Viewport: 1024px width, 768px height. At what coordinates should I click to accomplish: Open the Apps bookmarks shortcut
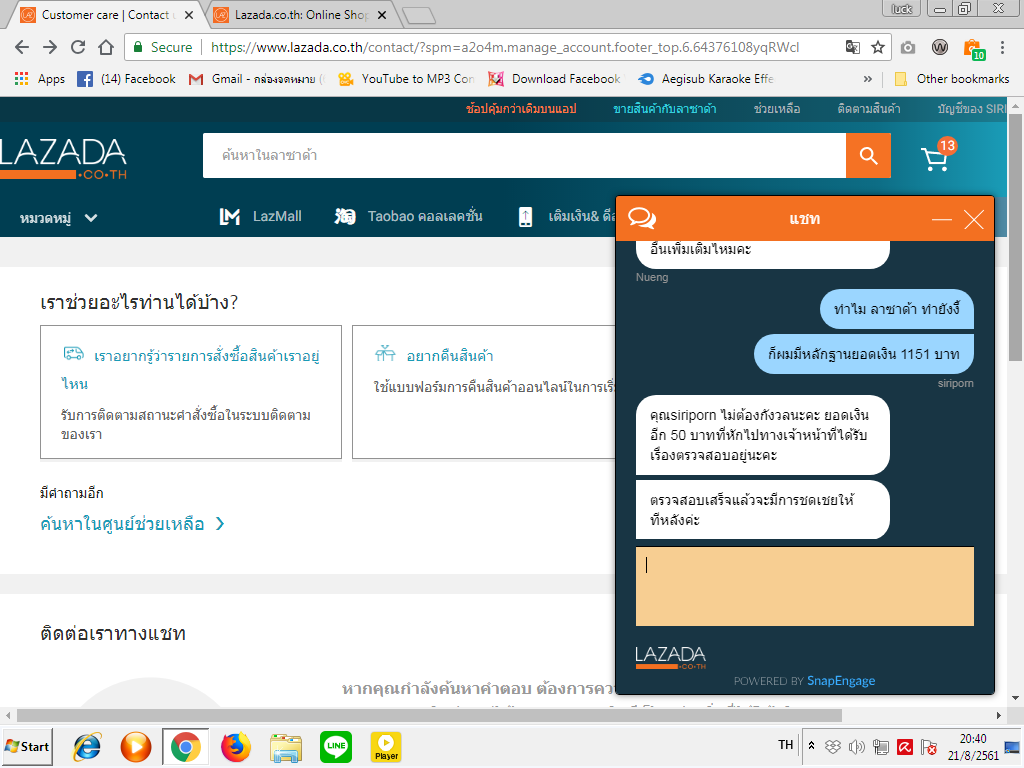40,79
